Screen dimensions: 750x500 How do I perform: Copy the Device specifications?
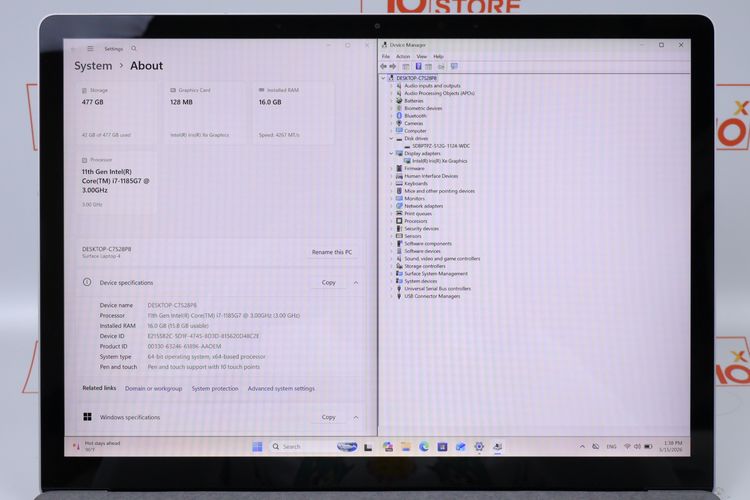point(329,283)
